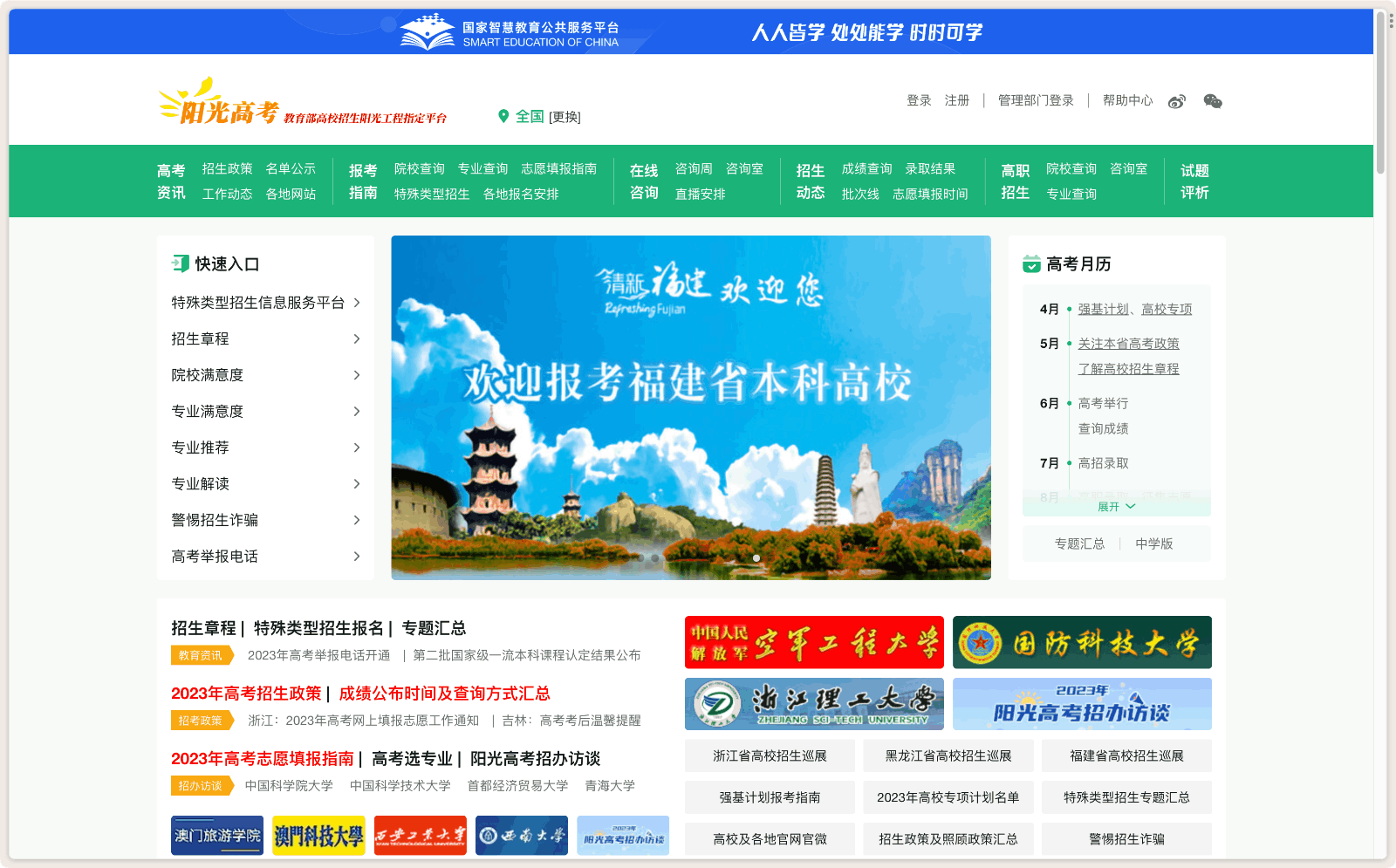Click 登录 link in header
Viewport: 1396px width, 868px height.
[x=919, y=100]
